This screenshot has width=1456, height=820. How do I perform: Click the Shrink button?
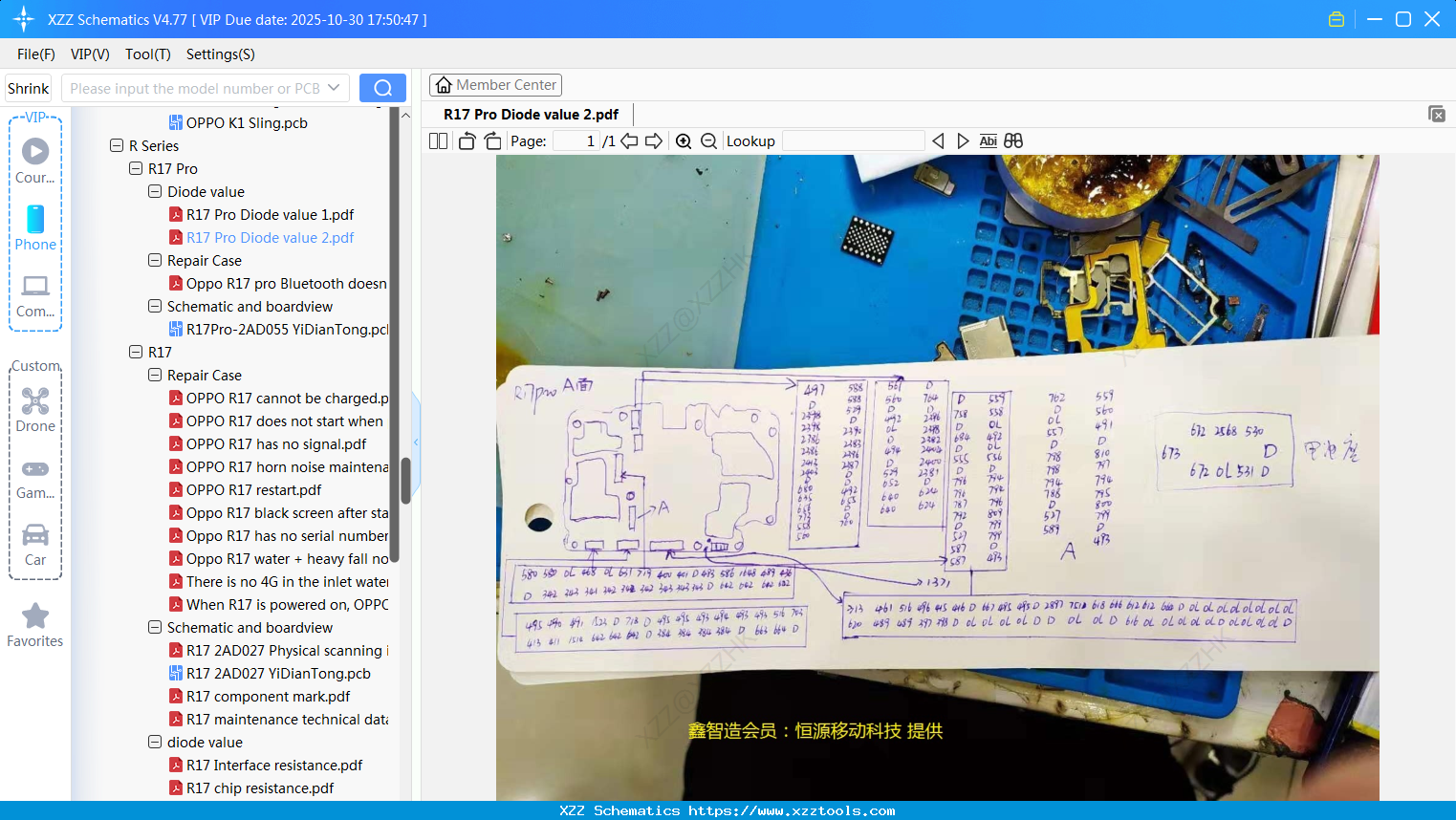(28, 88)
